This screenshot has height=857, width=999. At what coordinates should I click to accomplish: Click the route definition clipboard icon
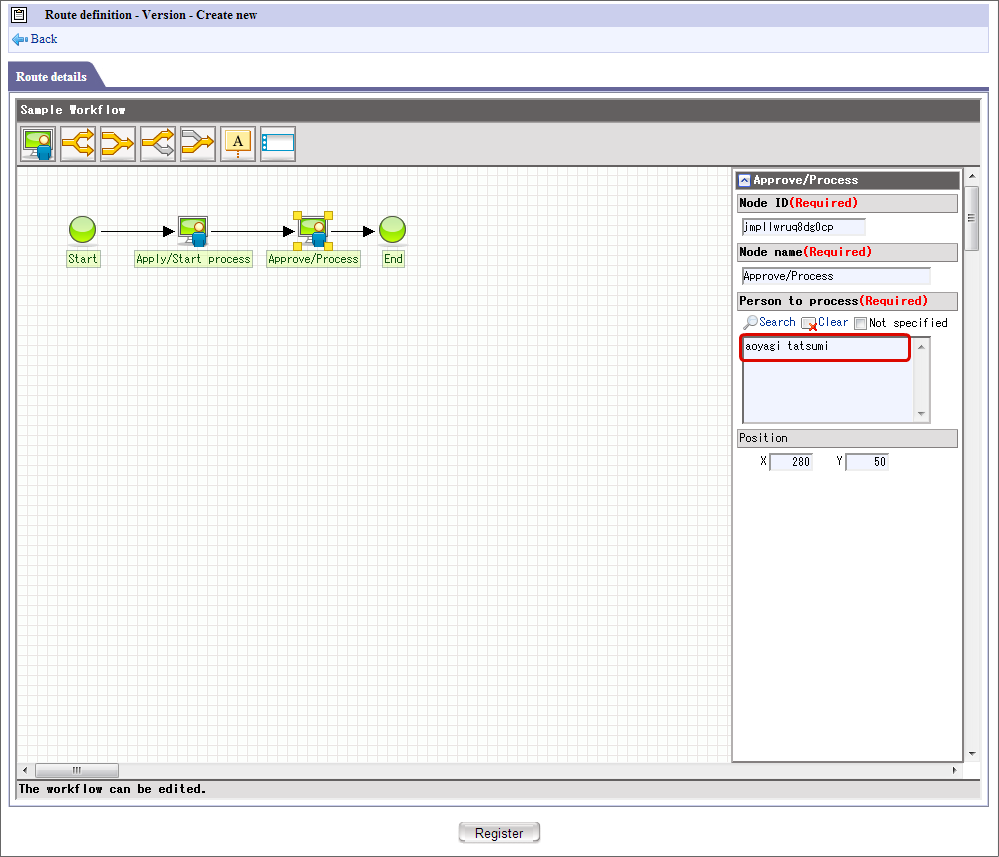point(20,15)
